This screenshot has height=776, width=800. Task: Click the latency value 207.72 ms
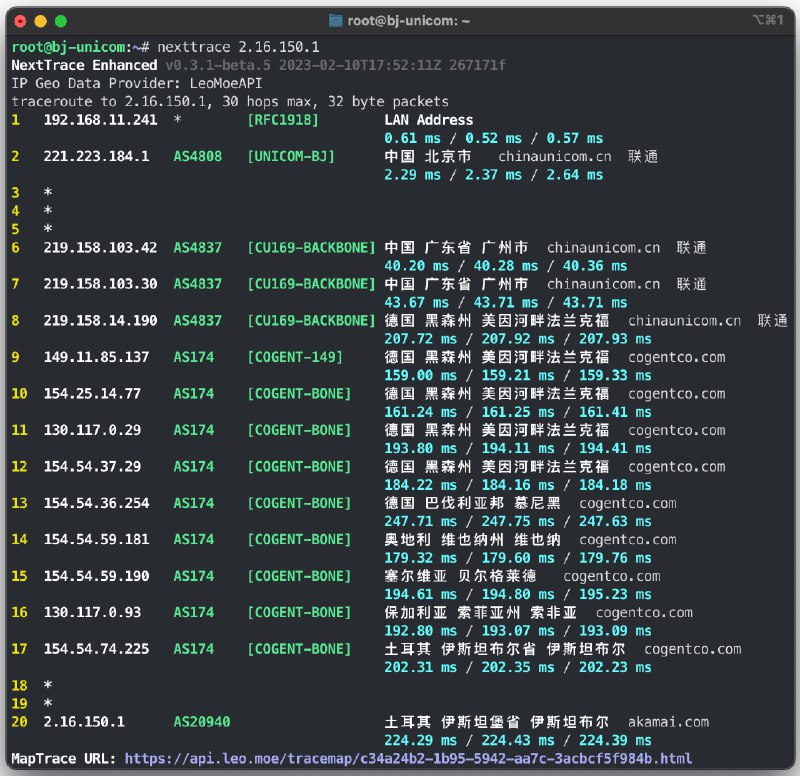(x=420, y=339)
